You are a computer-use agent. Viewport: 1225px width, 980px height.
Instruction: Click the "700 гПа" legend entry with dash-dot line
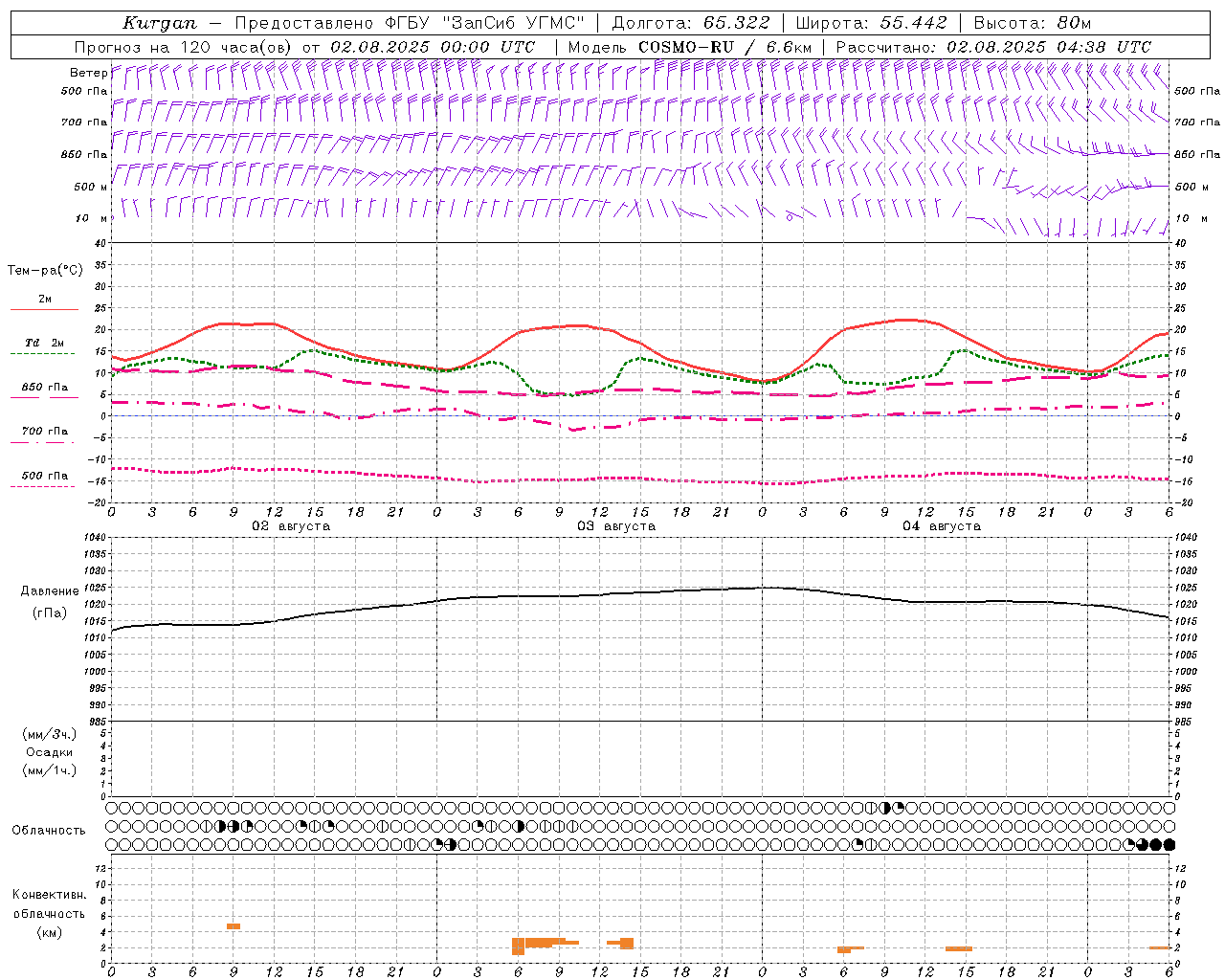click(x=45, y=431)
